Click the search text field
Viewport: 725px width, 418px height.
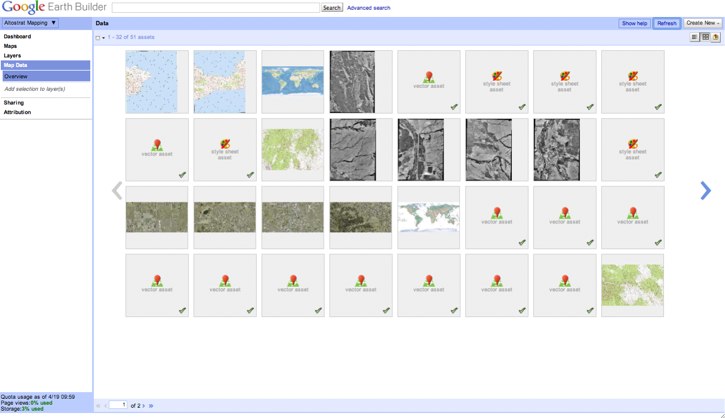pyautogui.click(x=215, y=7)
